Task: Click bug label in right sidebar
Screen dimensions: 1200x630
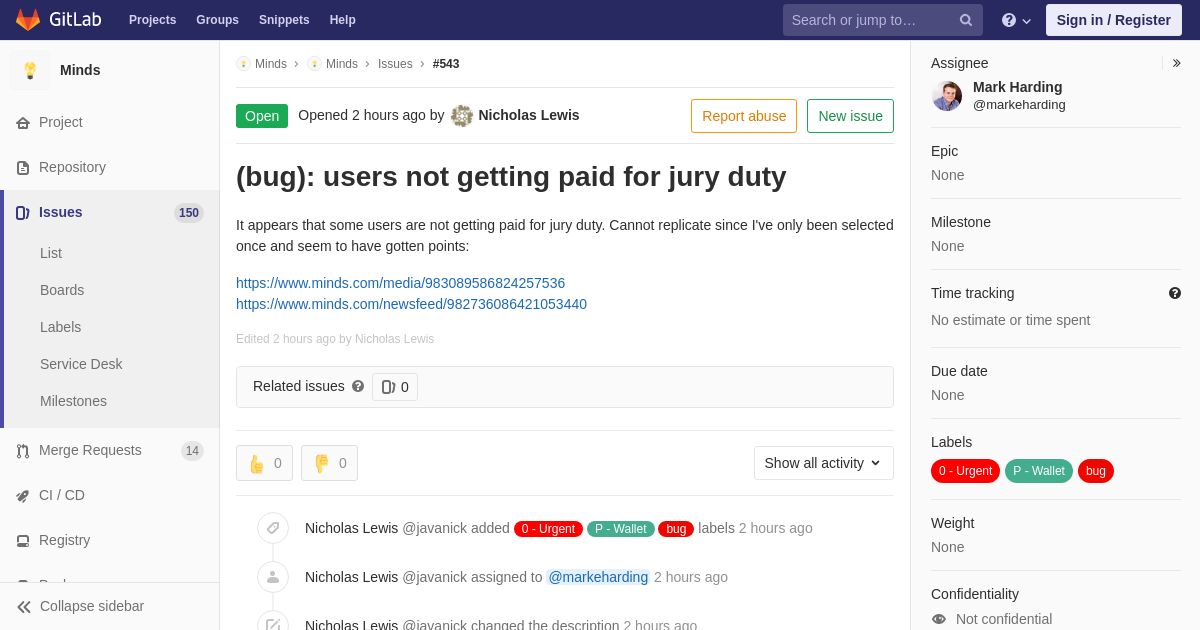Action: pos(1096,471)
